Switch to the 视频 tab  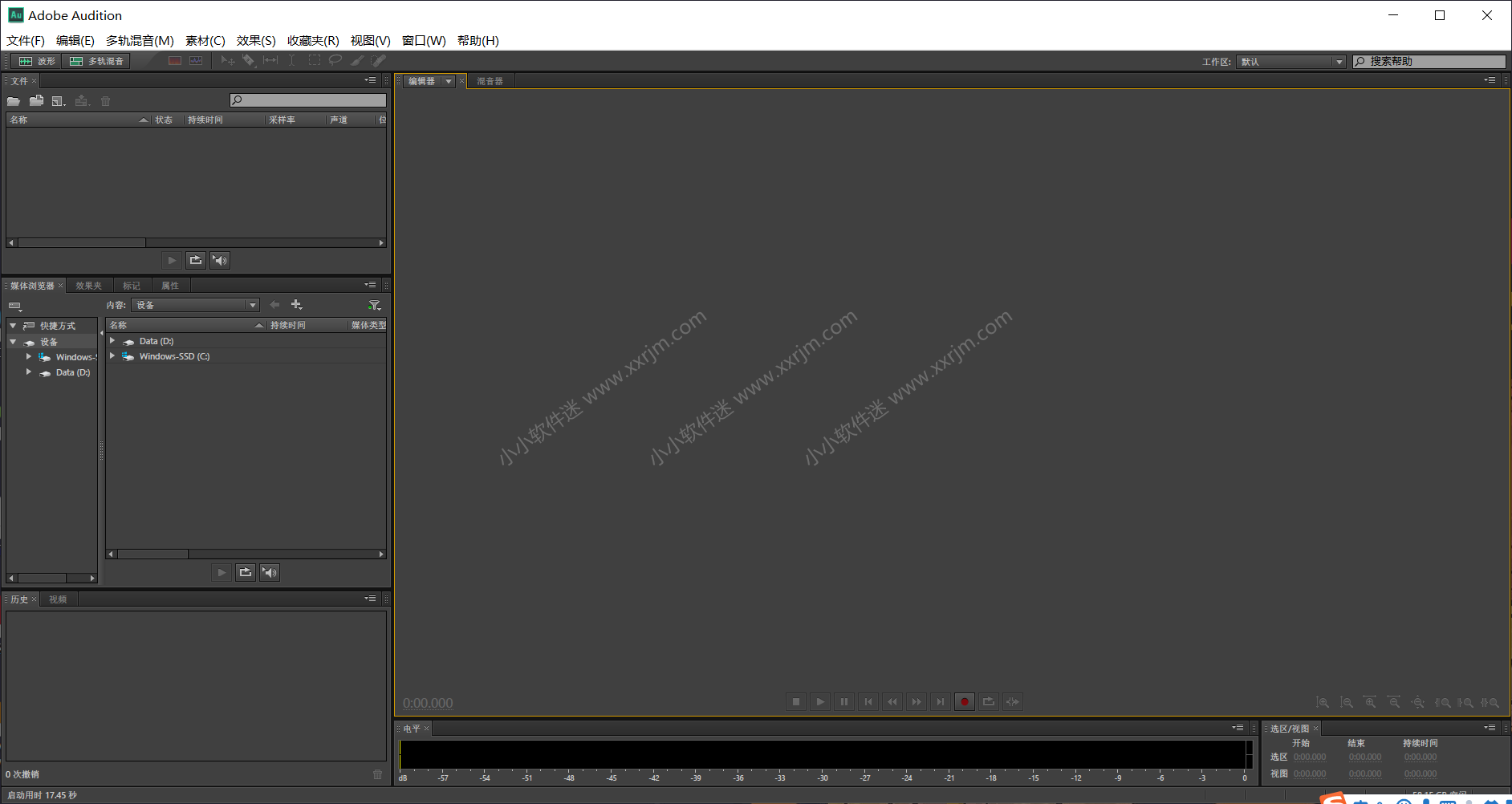58,599
